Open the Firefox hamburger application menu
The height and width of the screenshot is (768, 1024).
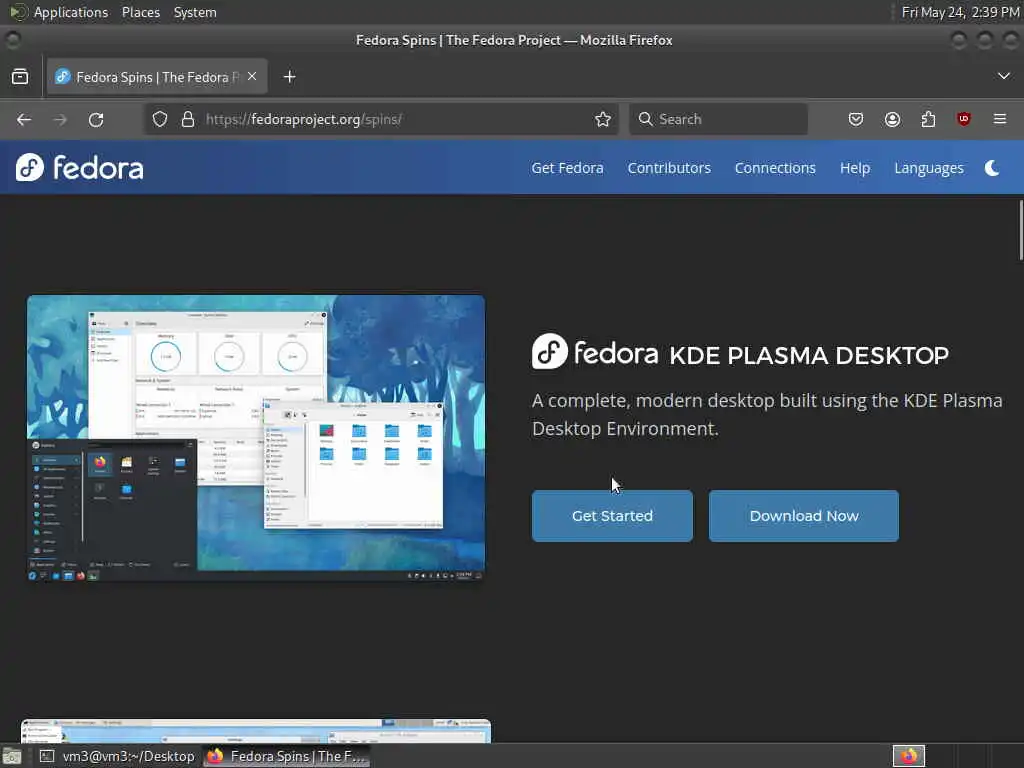(x=1000, y=119)
